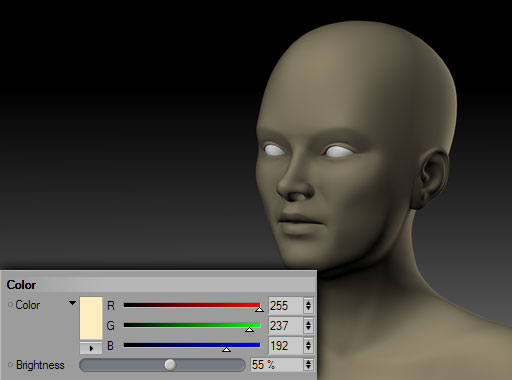
Task: Click the blue B channel slider
Action: click(192, 345)
